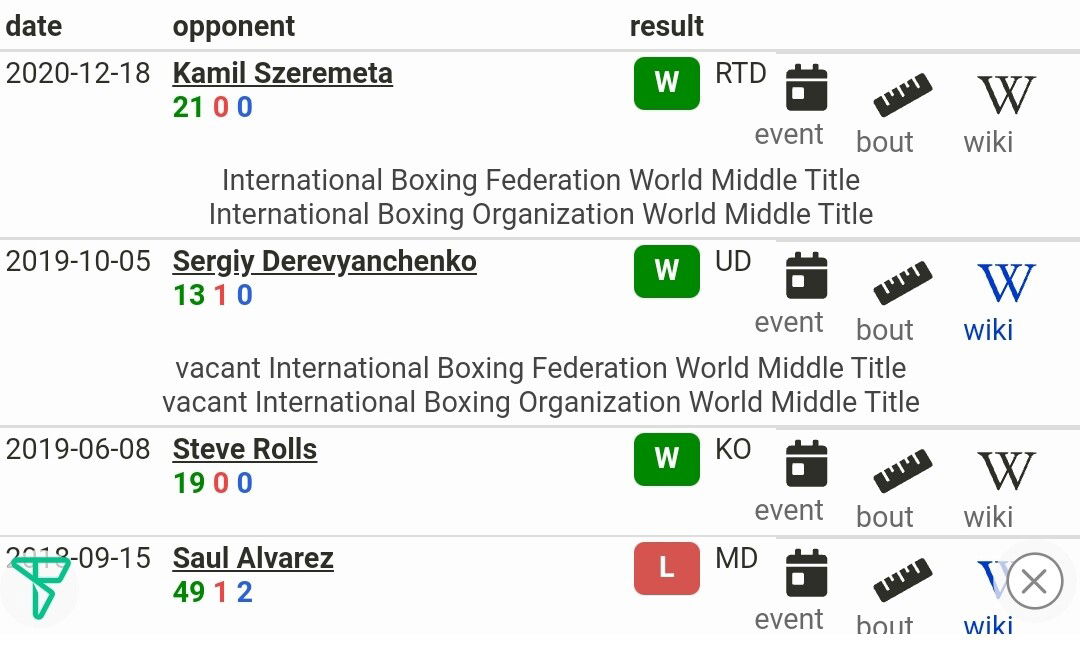Viewport: 1080px width, 670px height.
Task: Click the red L result badge for Alvarez
Action: [x=667, y=568]
